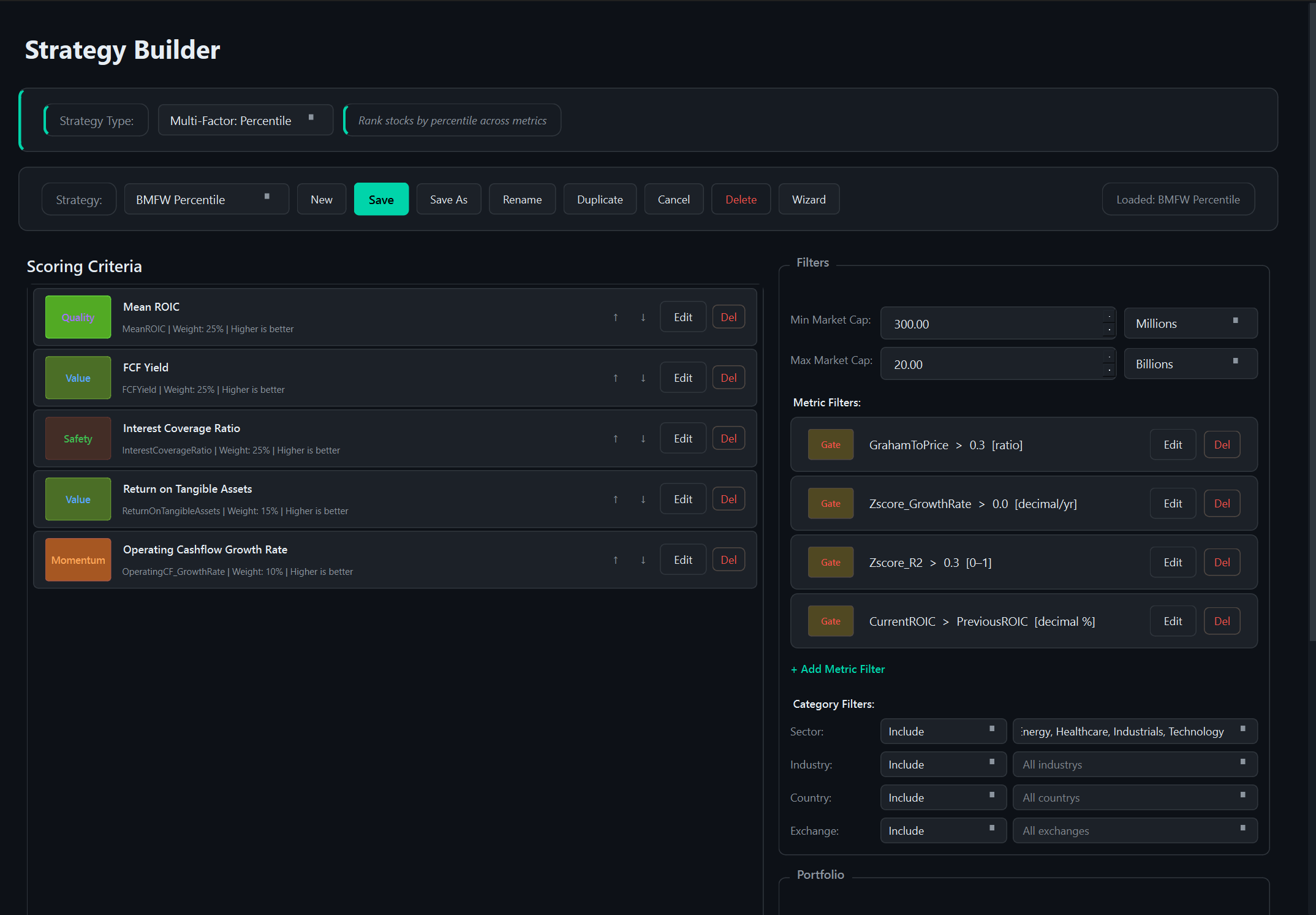Image resolution: width=1316 pixels, height=915 pixels.
Task: Open the All exchanges dropdown
Action: click(1135, 830)
